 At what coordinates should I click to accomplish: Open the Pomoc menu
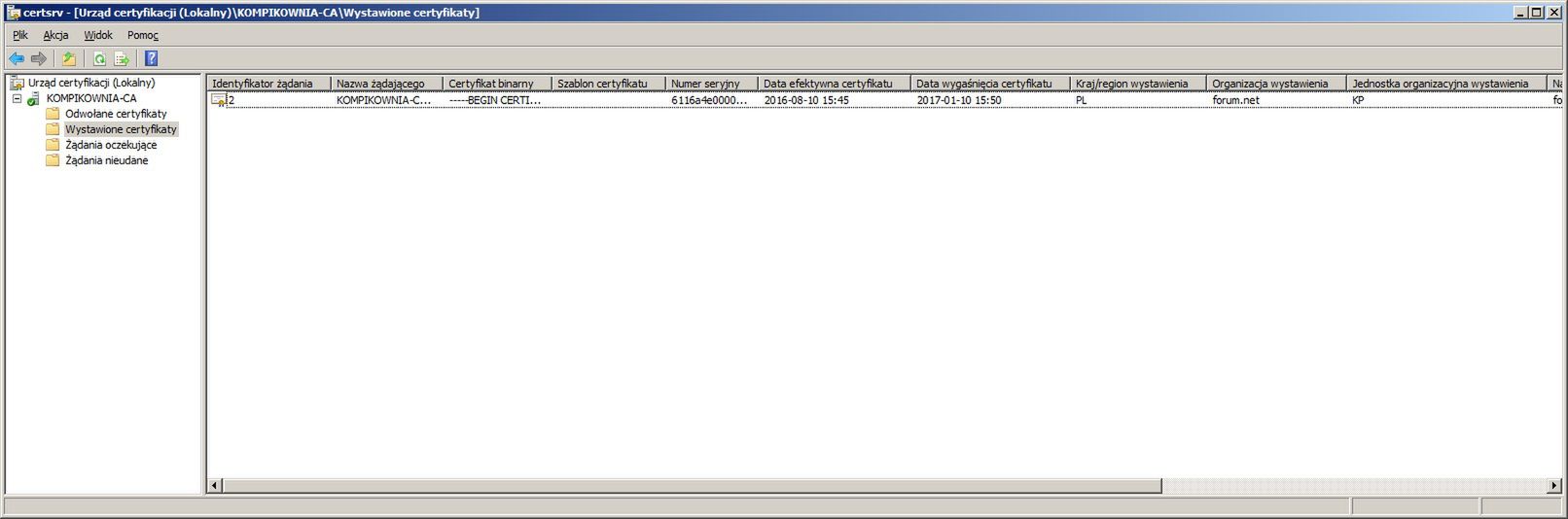[x=143, y=35]
